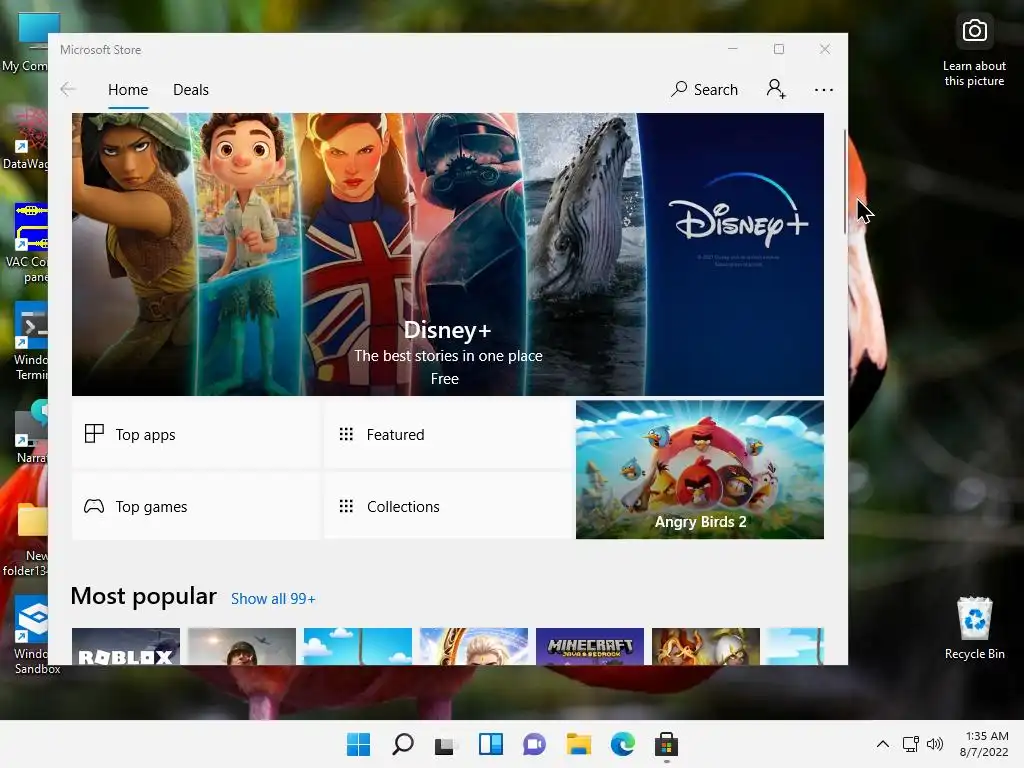Open File Explorer from the taskbar
This screenshot has width=1024, height=768.
[579, 744]
